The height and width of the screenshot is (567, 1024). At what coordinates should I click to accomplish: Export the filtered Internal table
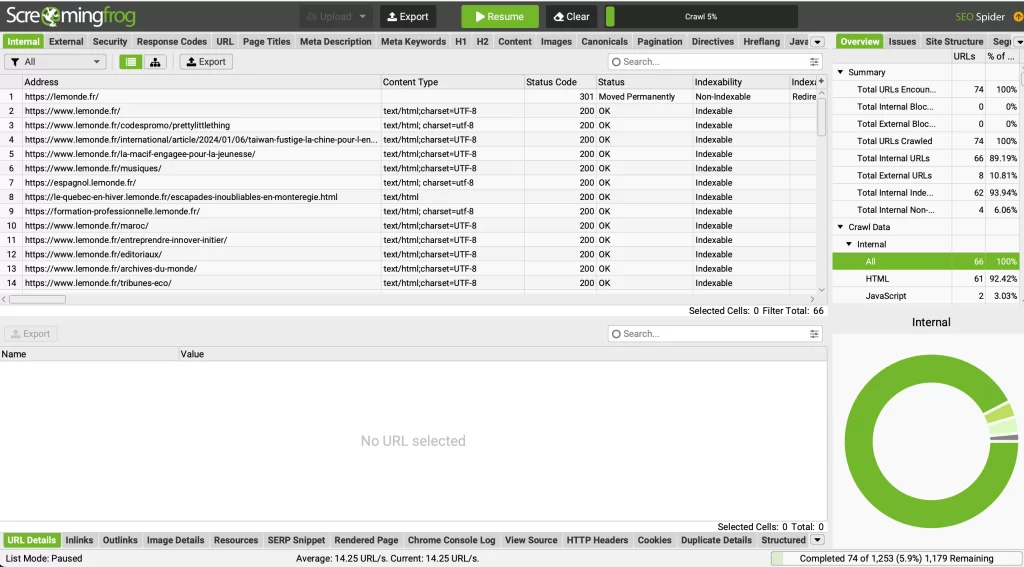click(x=206, y=61)
